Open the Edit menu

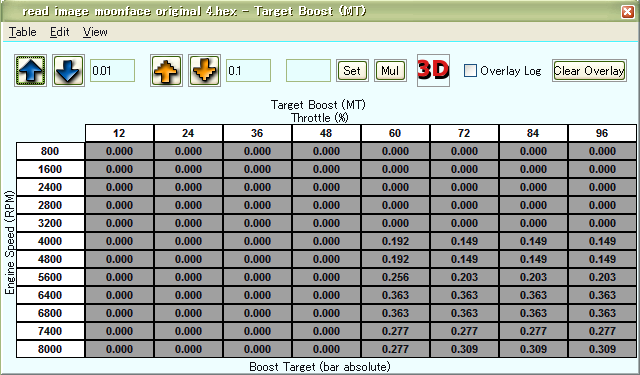coord(60,32)
